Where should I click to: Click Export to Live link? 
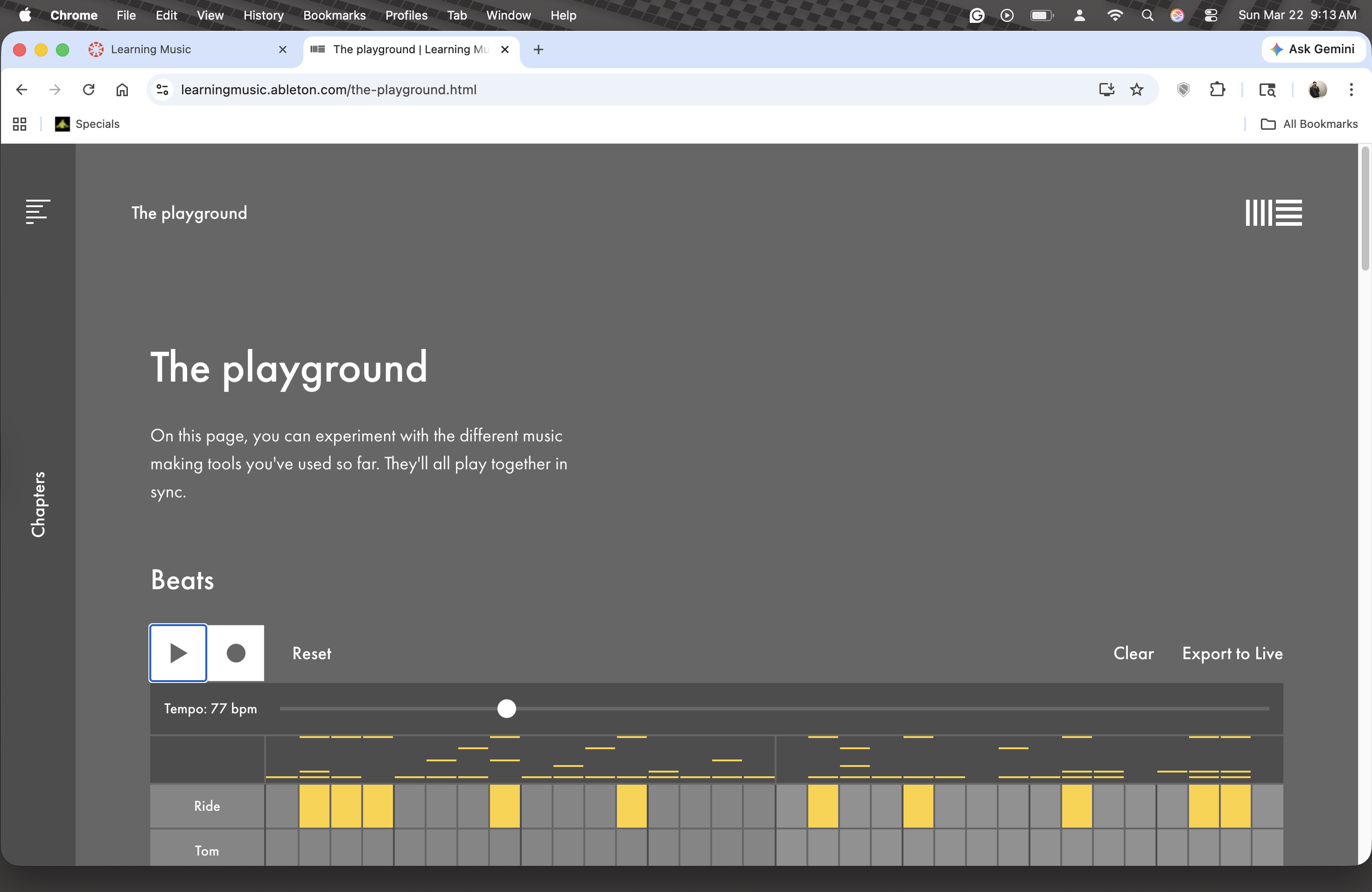(1232, 653)
